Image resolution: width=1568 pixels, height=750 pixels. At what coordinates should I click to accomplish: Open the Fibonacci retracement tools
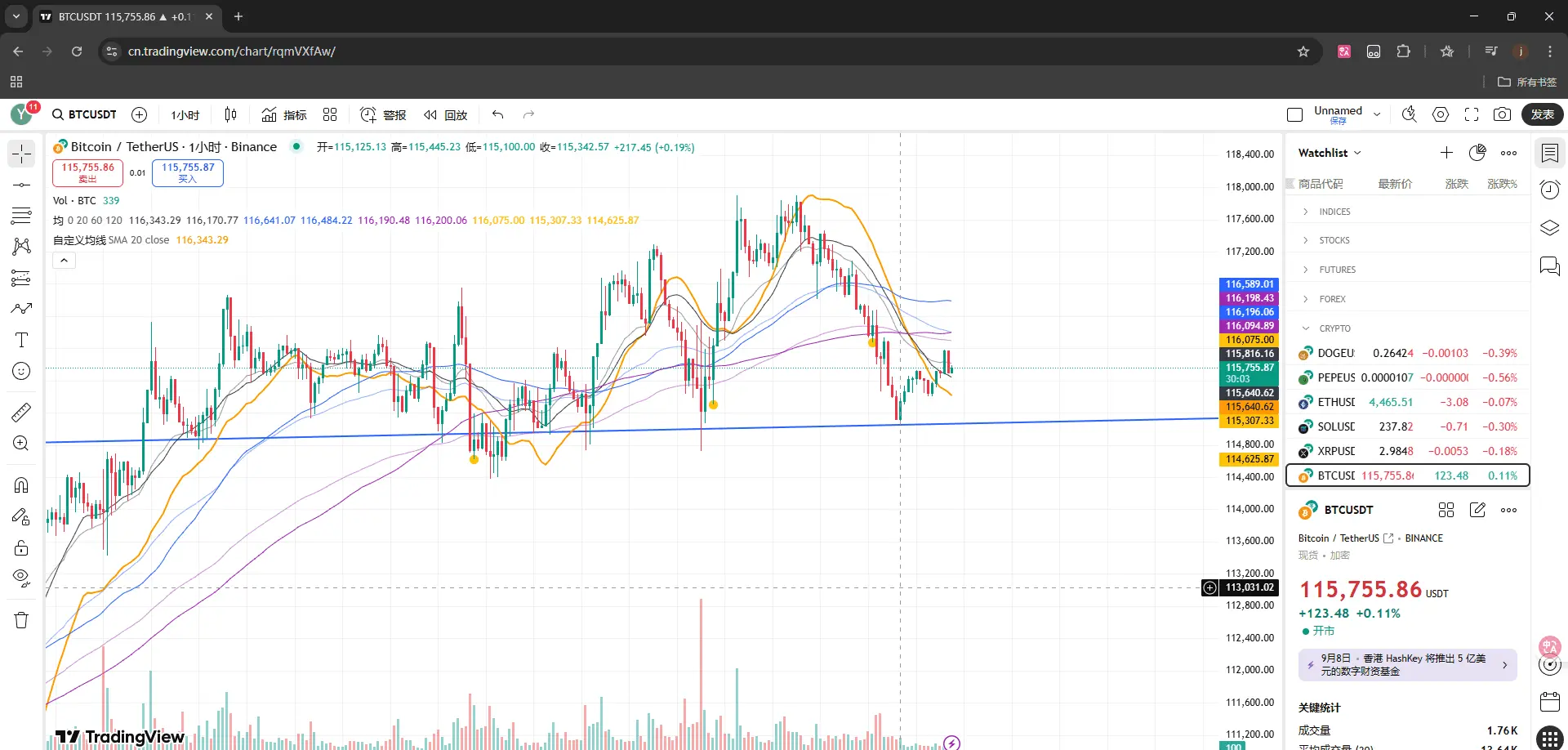[x=21, y=216]
